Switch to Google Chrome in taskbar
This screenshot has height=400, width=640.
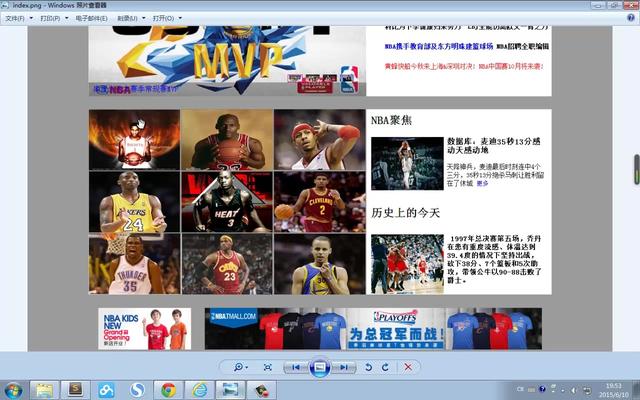click(168, 390)
